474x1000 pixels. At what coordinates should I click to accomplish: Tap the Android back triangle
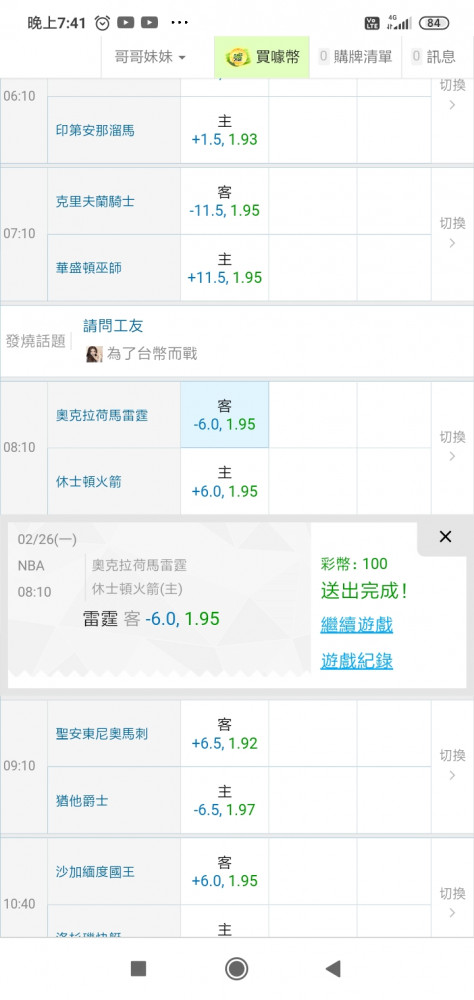(332, 968)
